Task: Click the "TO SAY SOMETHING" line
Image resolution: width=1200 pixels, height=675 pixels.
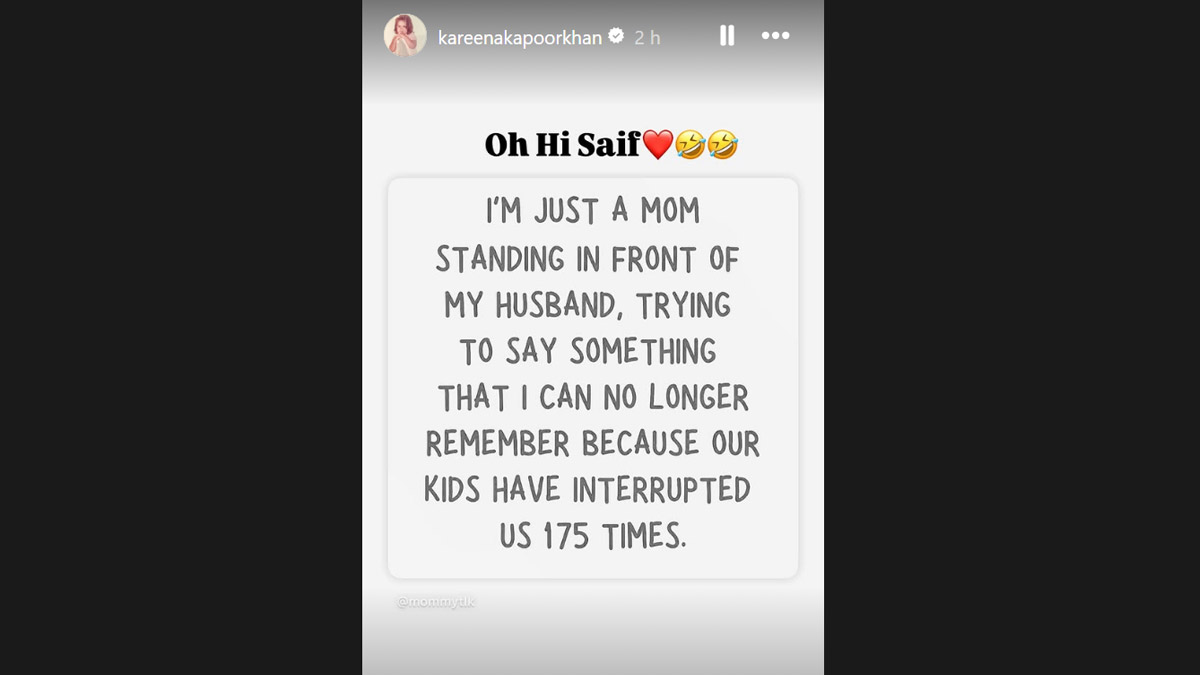Action: click(588, 351)
